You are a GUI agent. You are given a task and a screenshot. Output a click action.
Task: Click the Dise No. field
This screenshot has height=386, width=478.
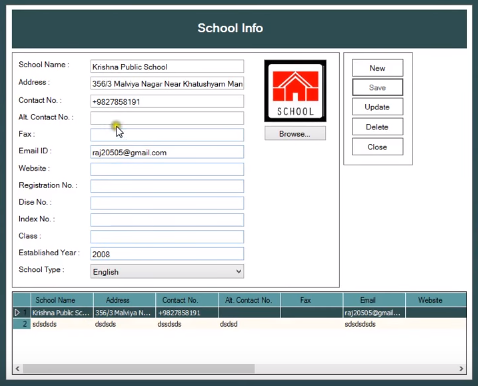point(167,203)
